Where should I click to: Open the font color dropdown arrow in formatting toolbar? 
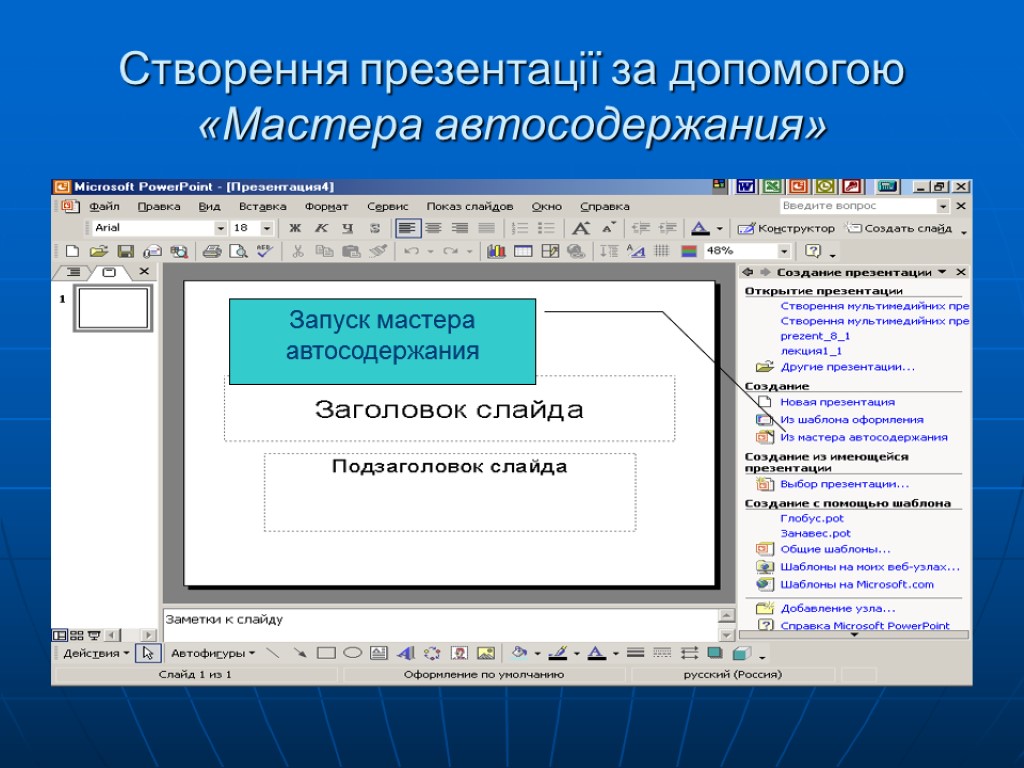(719, 229)
